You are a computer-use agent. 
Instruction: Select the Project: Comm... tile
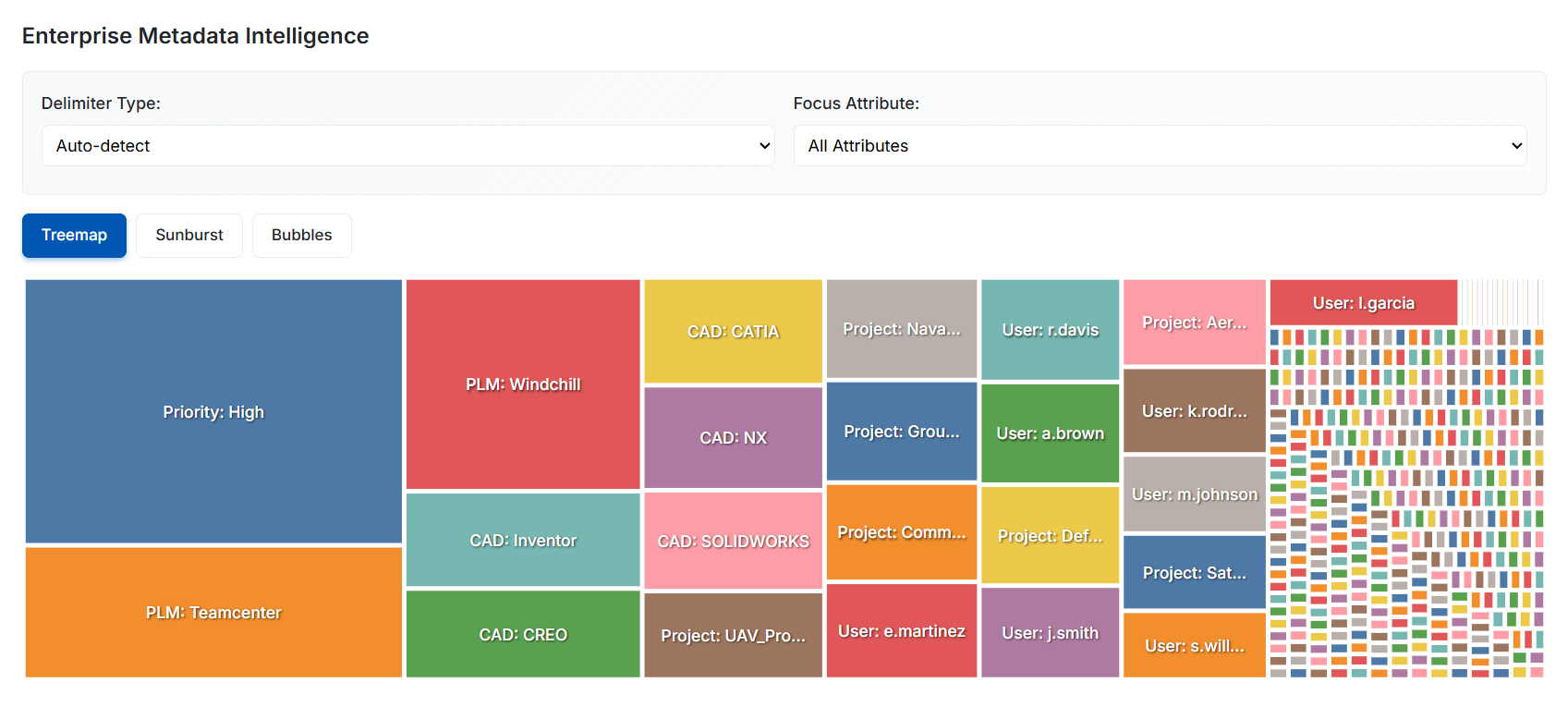pos(902,532)
